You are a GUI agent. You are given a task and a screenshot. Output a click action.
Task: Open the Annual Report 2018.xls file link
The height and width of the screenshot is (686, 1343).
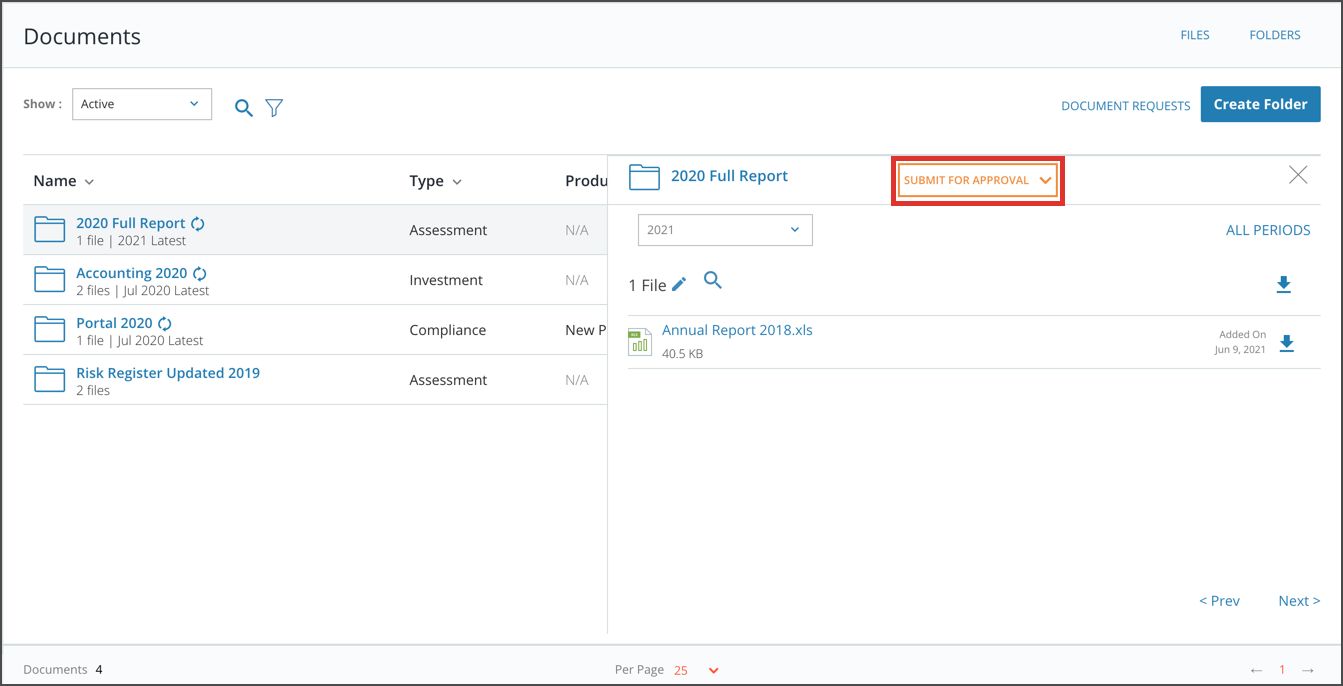[x=737, y=330]
